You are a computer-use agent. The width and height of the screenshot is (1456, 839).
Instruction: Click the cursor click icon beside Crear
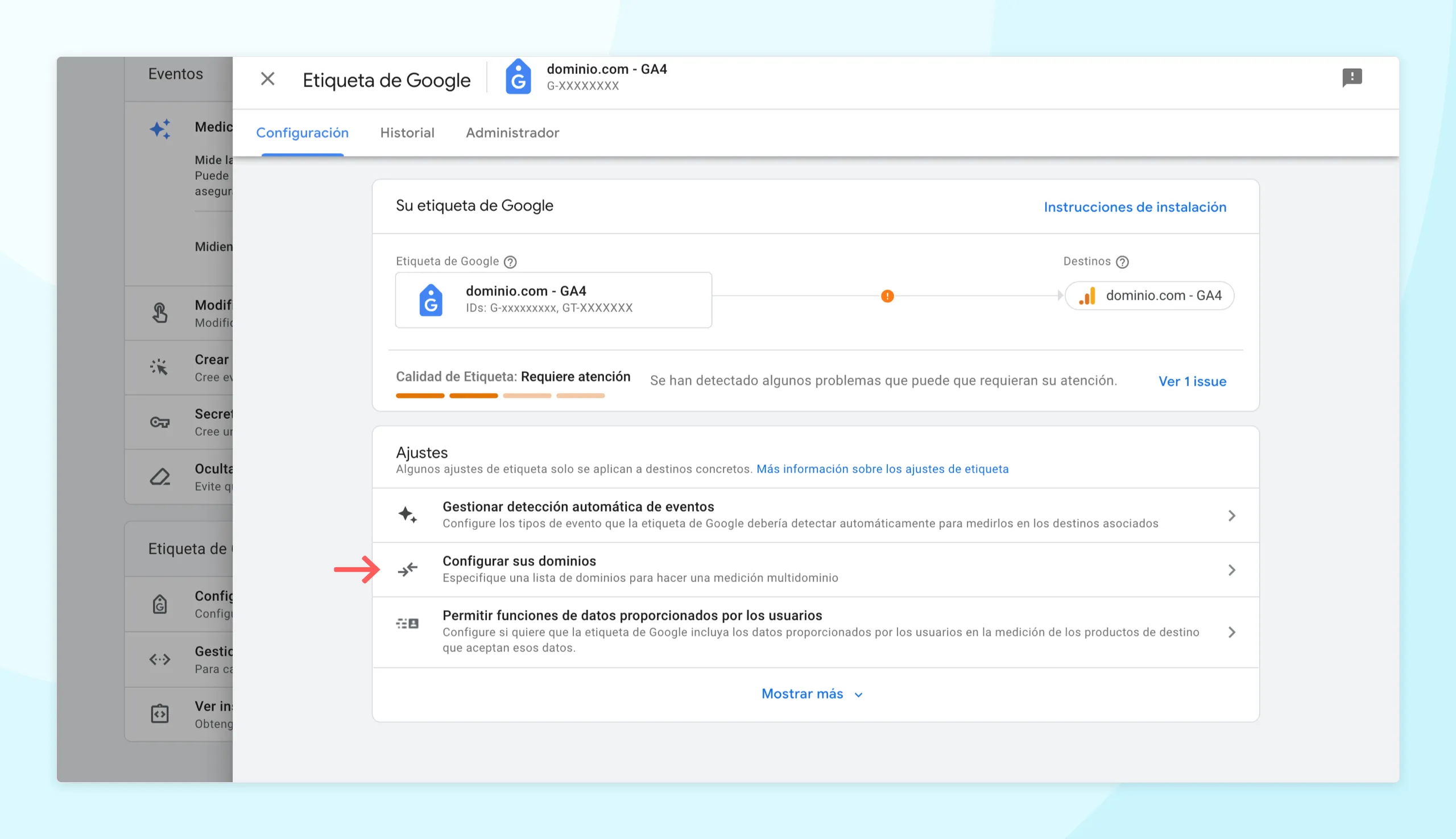click(x=159, y=367)
